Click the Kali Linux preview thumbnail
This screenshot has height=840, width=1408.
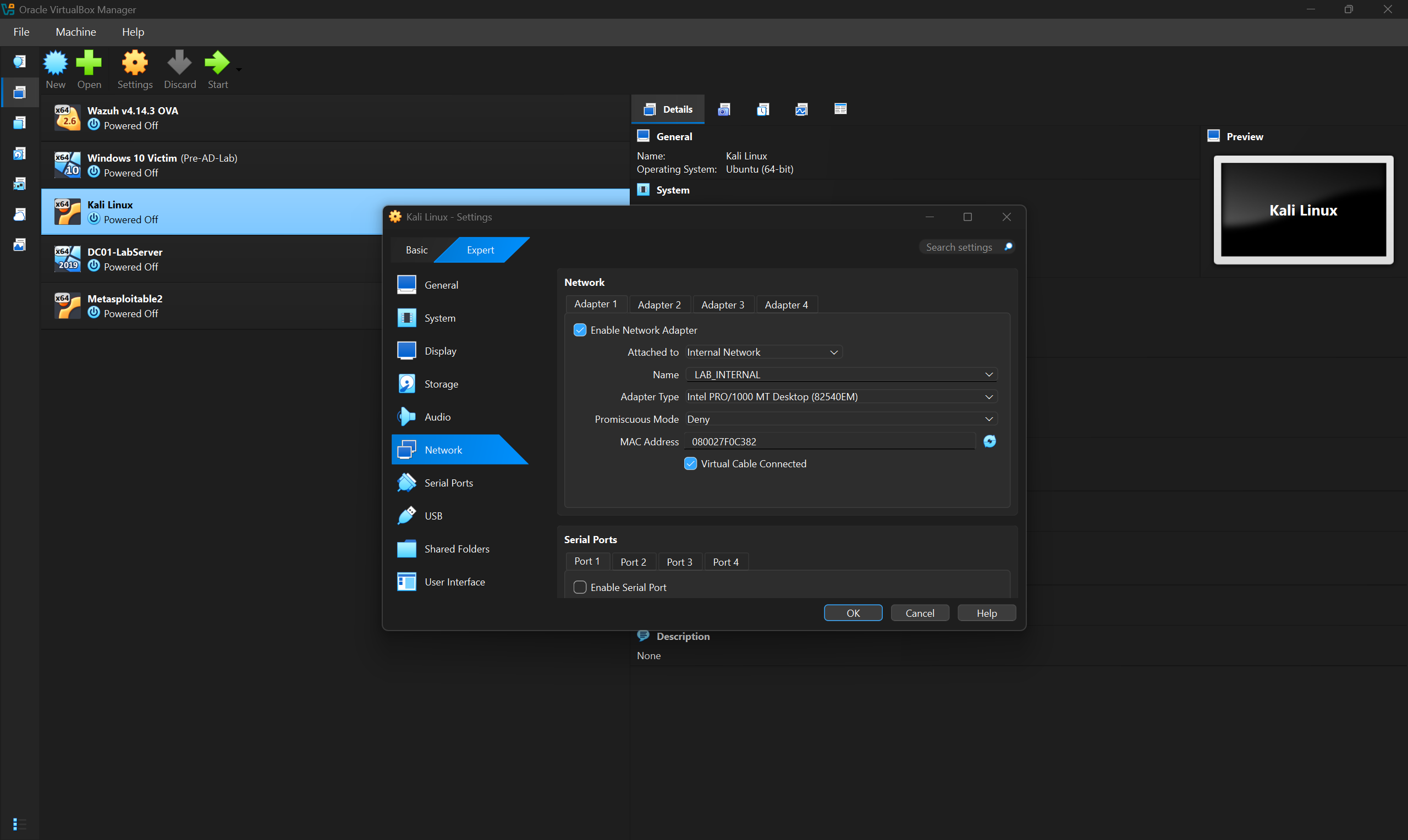pos(1303,210)
